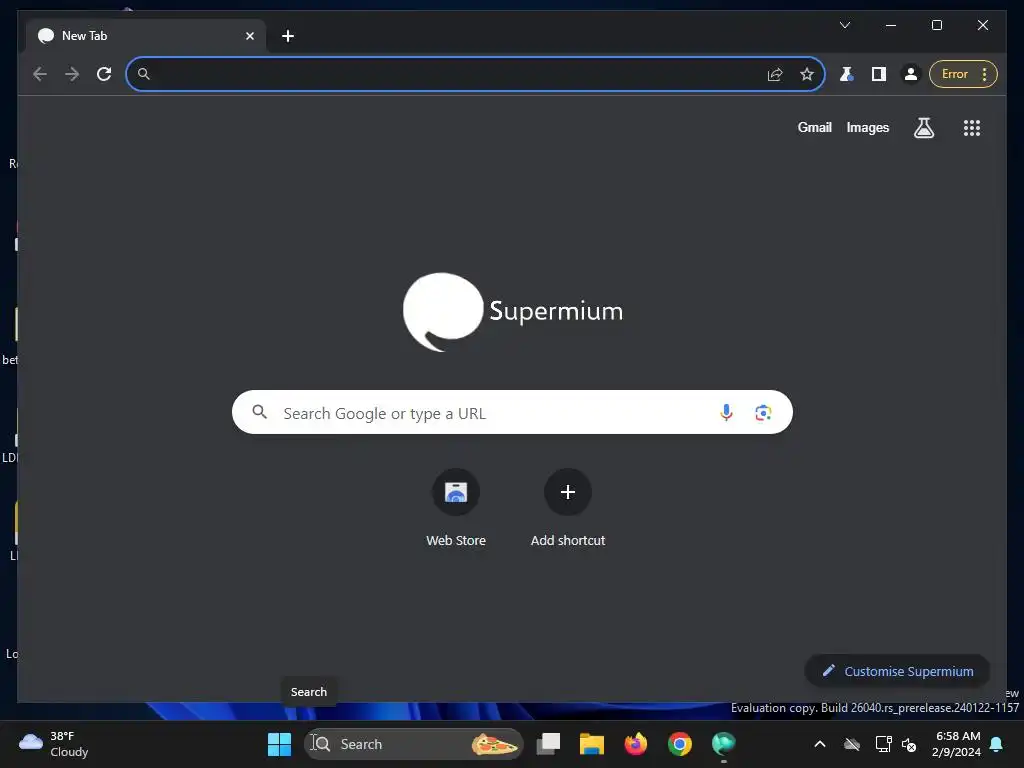The height and width of the screenshot is (768, 1024).
Task: Open the Google apps grid
Action: tap(972, 127)
